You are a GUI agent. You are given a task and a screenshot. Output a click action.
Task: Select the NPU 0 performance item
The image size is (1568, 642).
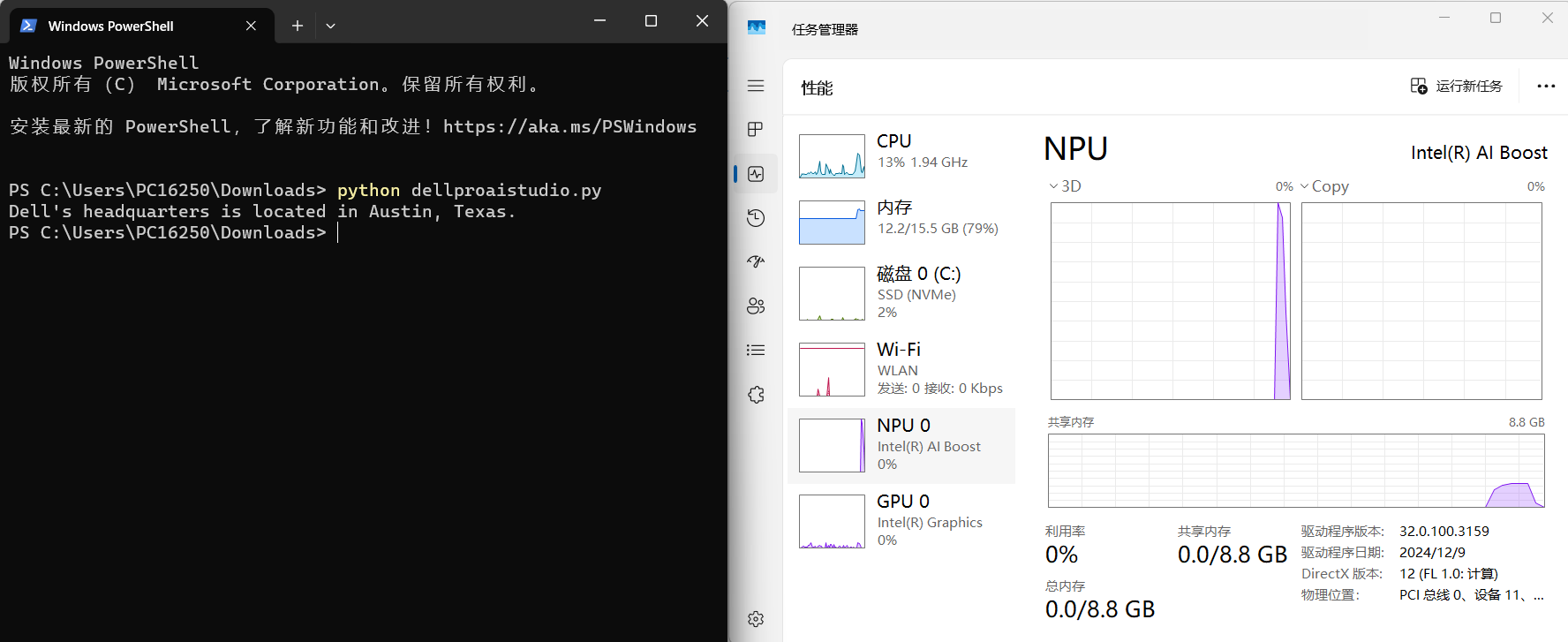coord(901,445)
